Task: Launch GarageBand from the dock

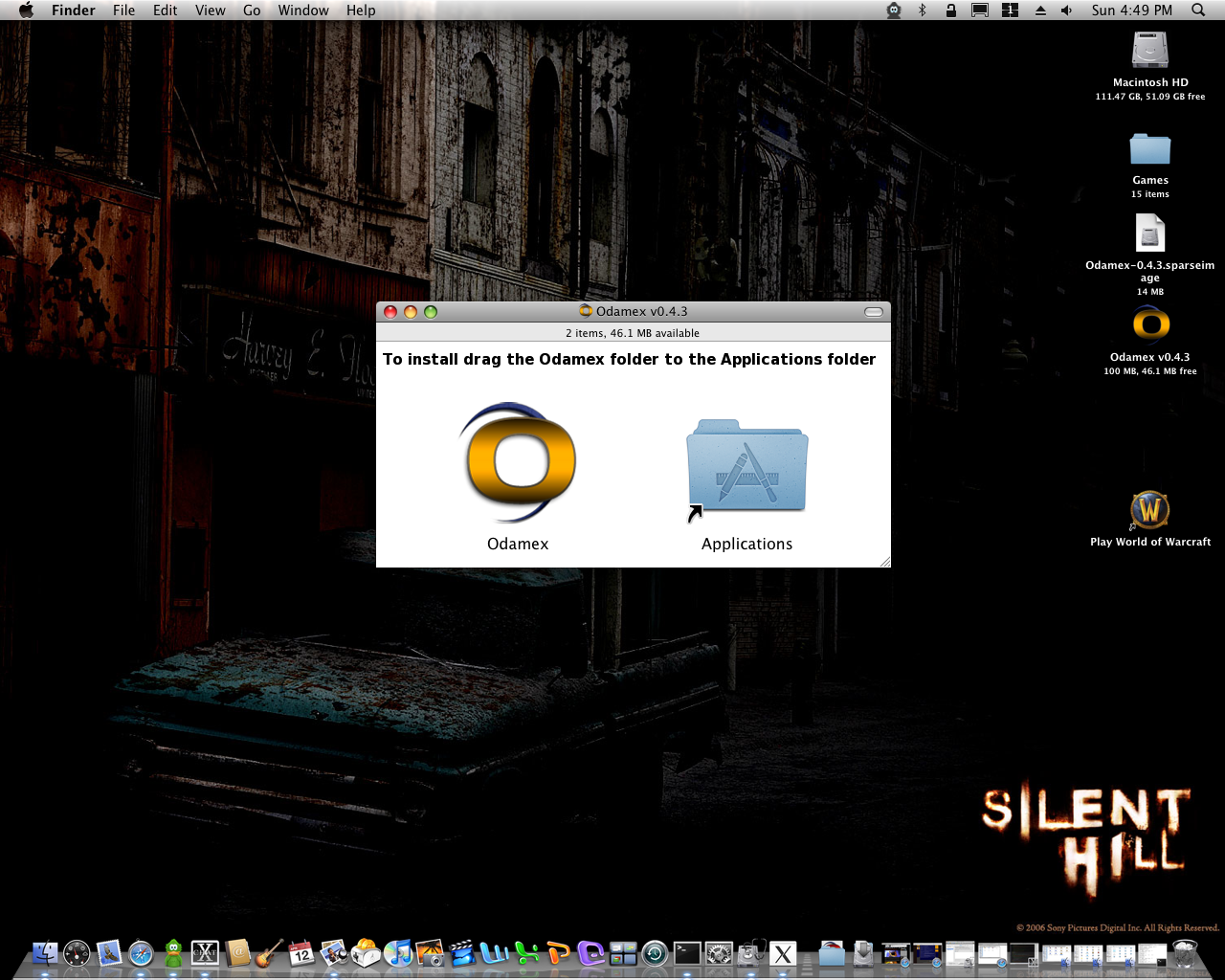Action: pyautogui.click(x=269, y=953)
